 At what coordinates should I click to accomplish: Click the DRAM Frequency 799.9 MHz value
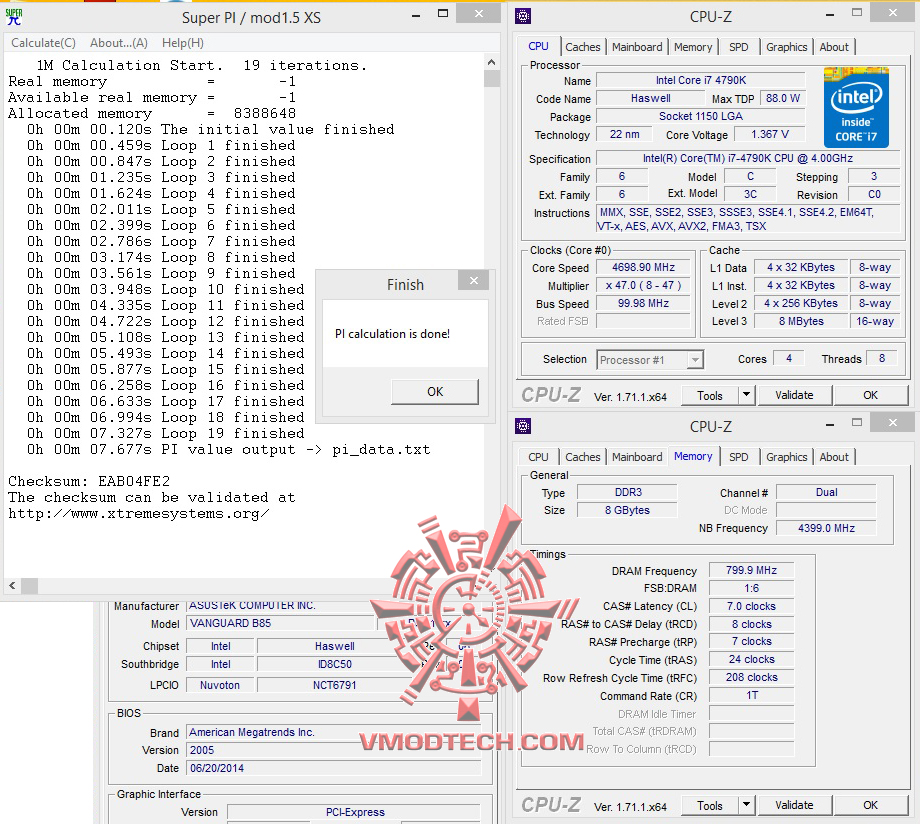[x=751, y=570]
